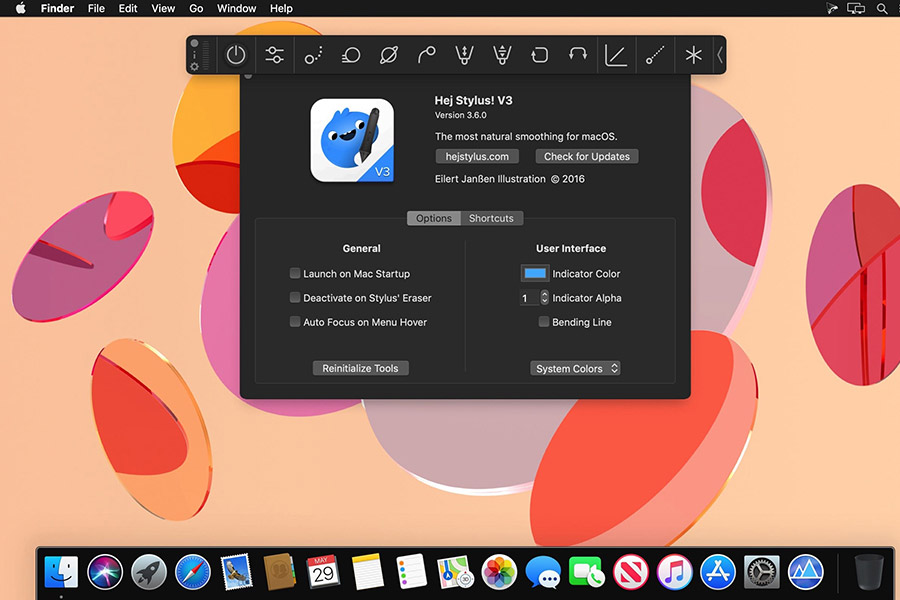900x600 pixels.
Task: Switch to the Shortcuts tab
Action: coord(491,218)
